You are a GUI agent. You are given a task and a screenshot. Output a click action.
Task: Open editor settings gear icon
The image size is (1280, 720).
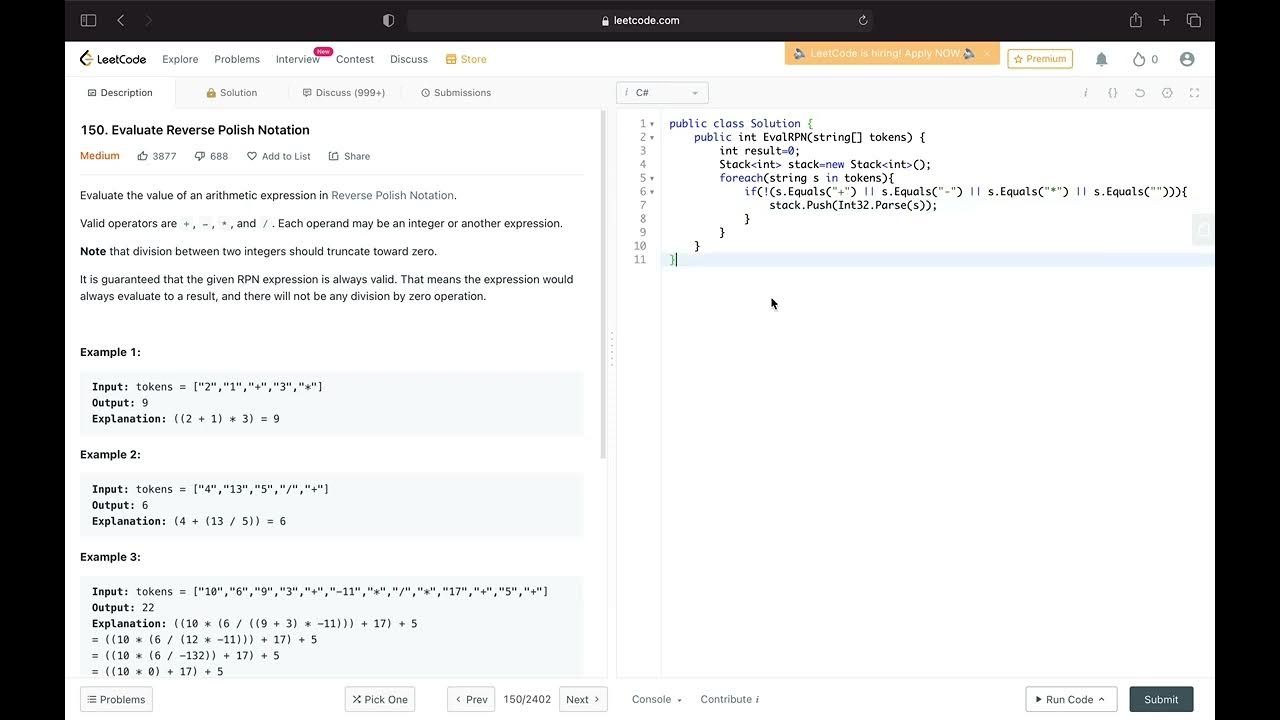tap(1167, 92)
